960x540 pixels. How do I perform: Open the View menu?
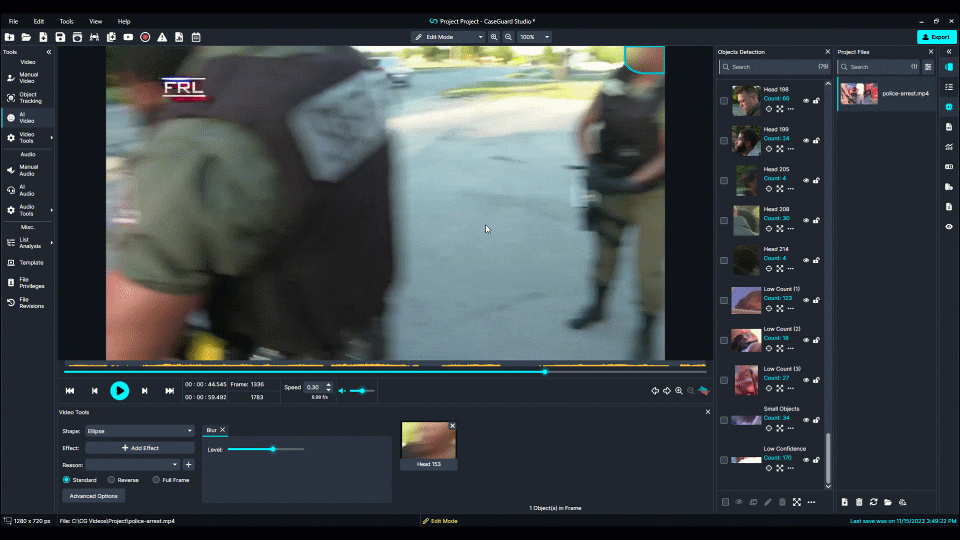(x=96, y=21)
